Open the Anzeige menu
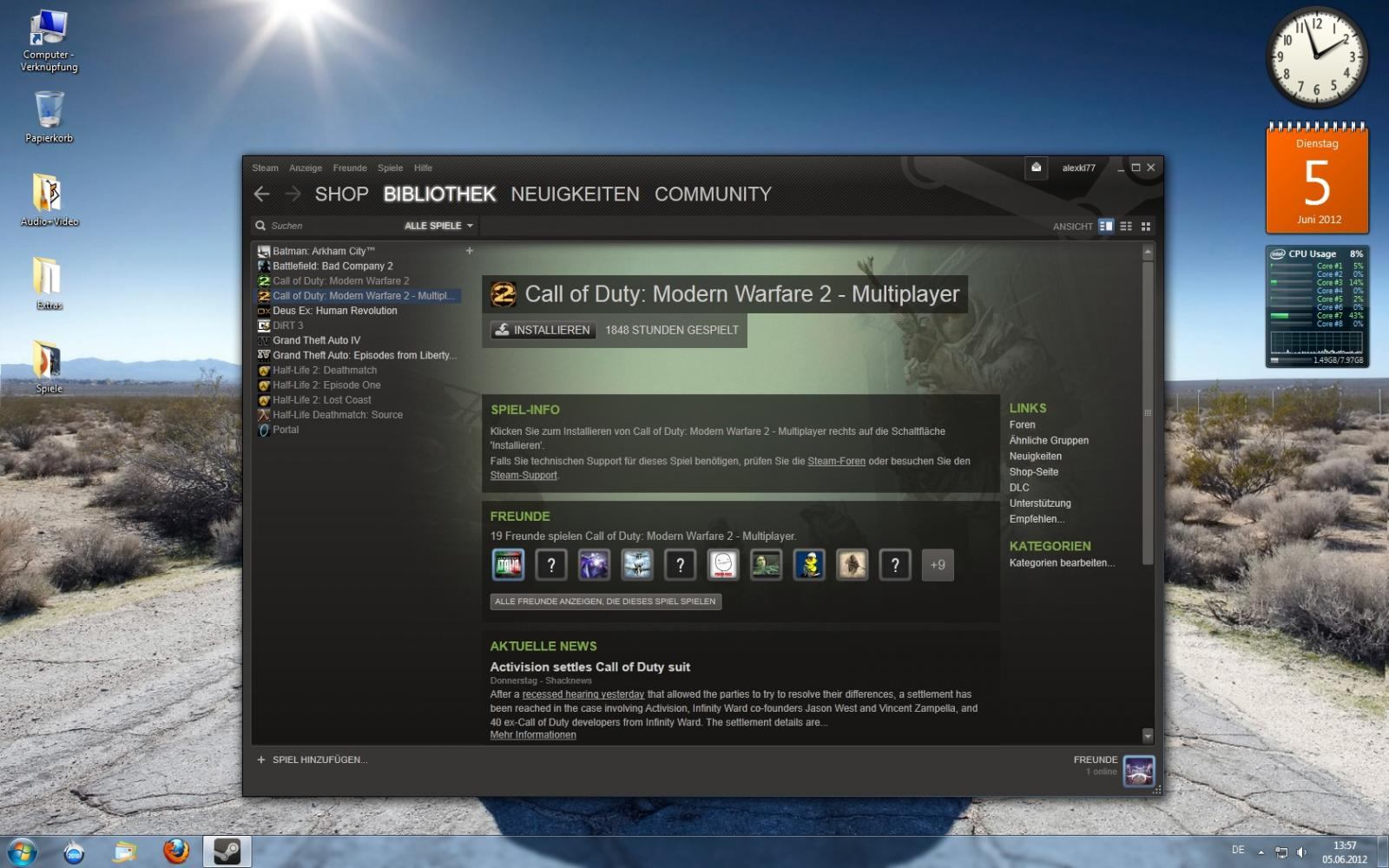The height and width of the screenshot is (868, 1389). [306, 168]
